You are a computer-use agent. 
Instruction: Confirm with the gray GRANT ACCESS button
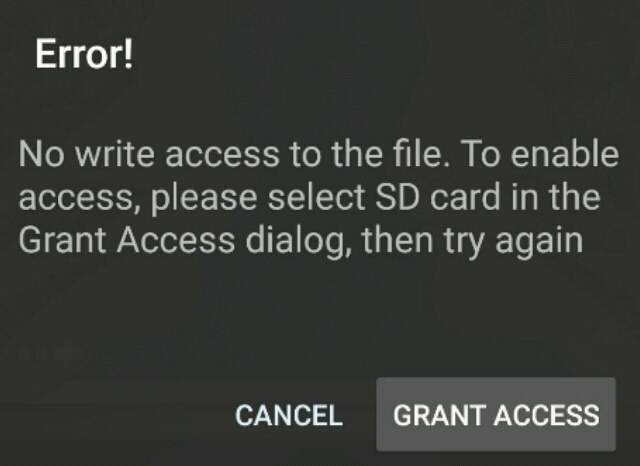coord(496,415)
